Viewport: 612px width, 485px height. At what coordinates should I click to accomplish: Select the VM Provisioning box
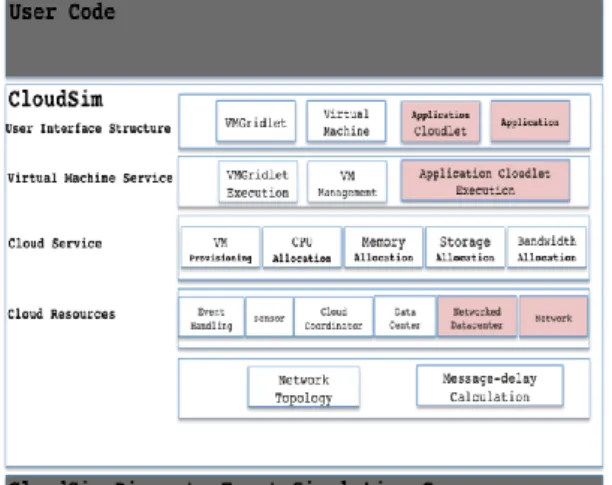click(221, 247)
